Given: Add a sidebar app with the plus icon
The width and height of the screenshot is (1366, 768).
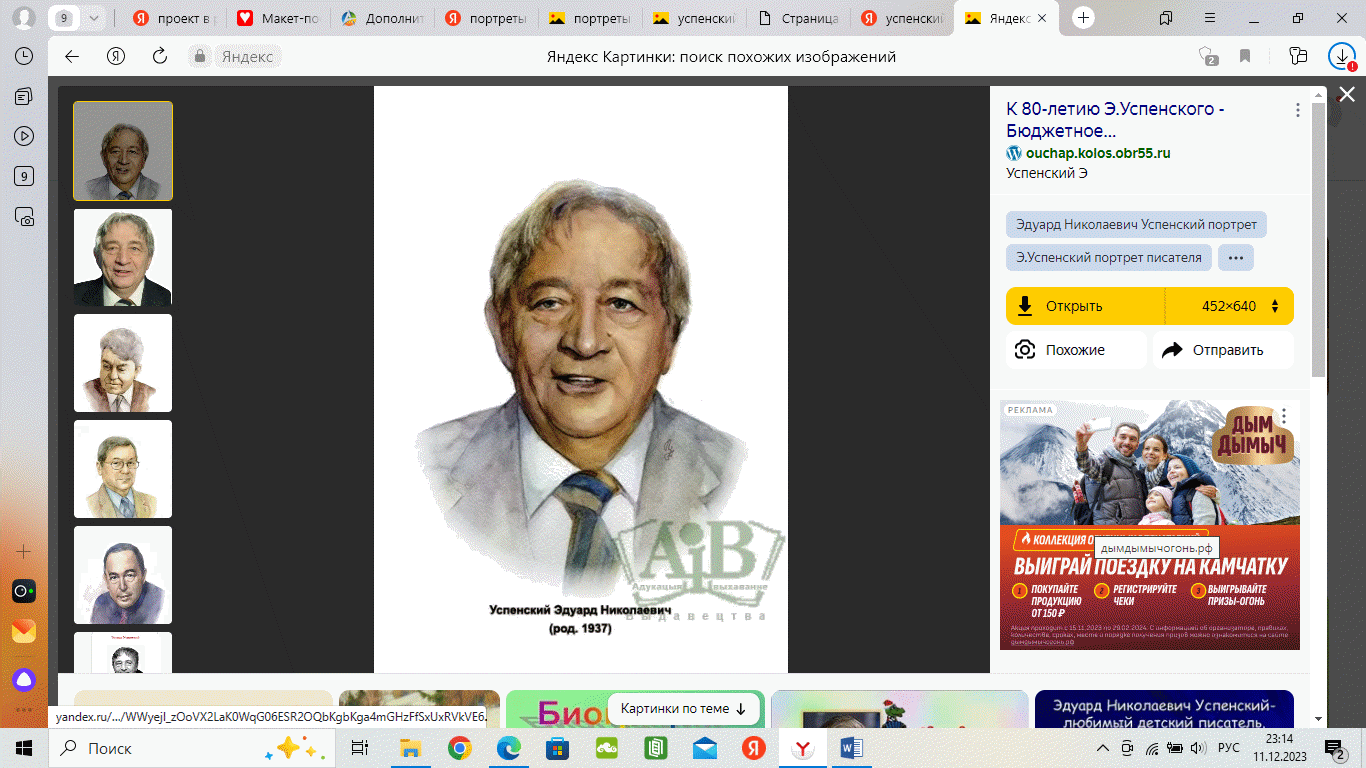Looking at the screenshot, I should click(23, 552).
